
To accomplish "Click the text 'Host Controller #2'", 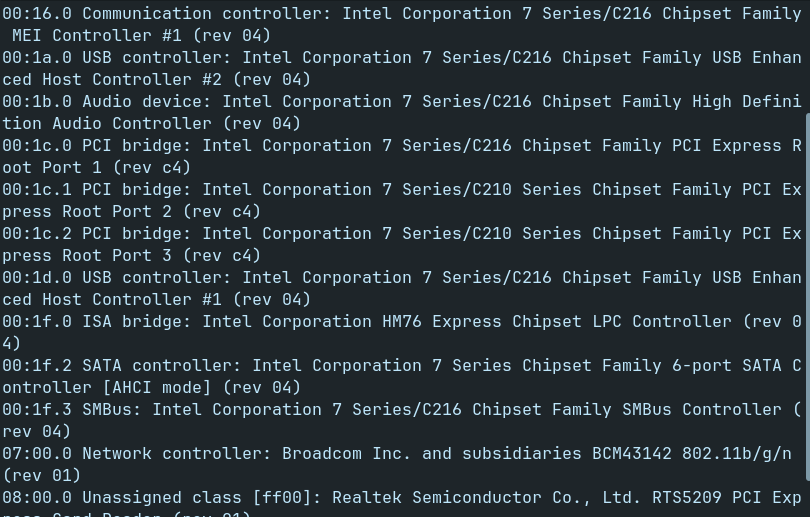I will point(132,80).
